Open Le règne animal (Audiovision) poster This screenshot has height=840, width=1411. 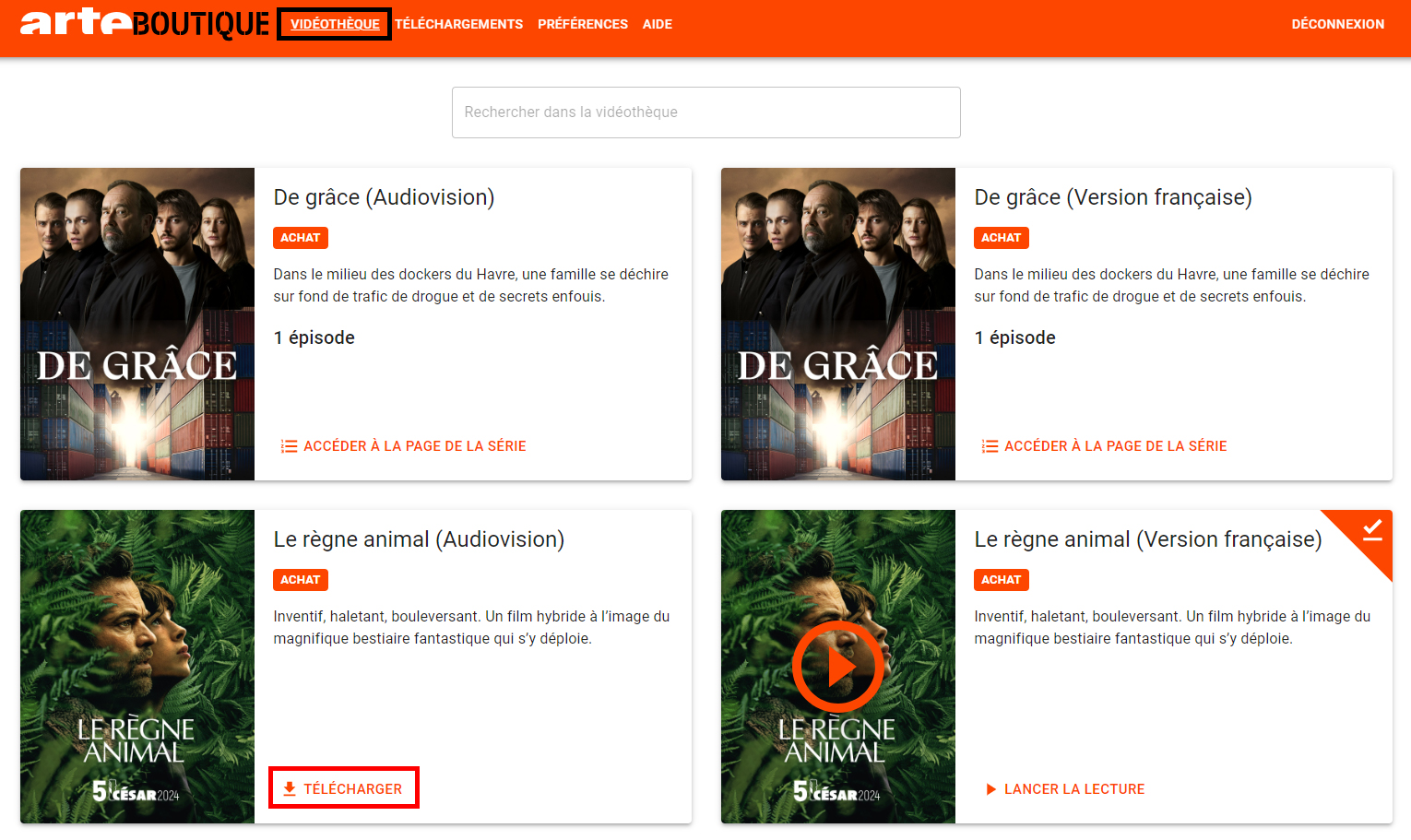tap(137, 667)
